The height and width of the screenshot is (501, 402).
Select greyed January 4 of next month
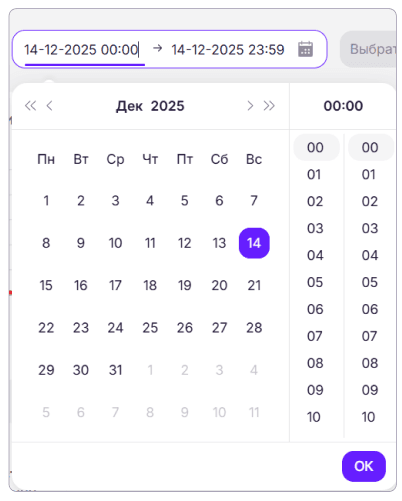coord(254,370)
